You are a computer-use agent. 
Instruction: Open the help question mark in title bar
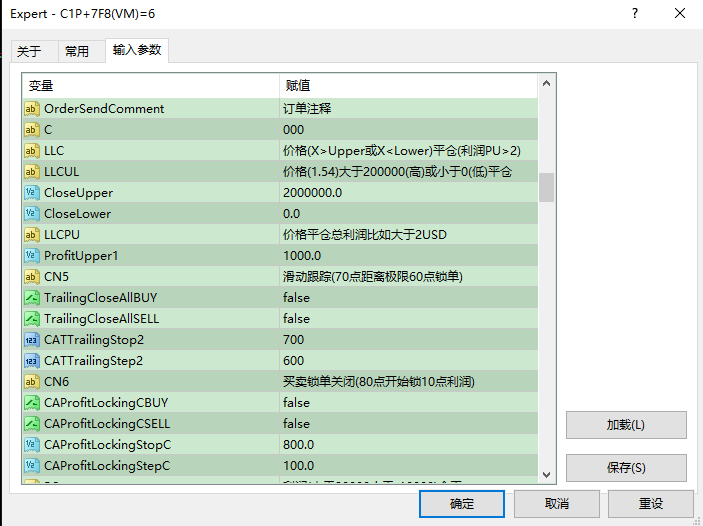coord(635,13)
